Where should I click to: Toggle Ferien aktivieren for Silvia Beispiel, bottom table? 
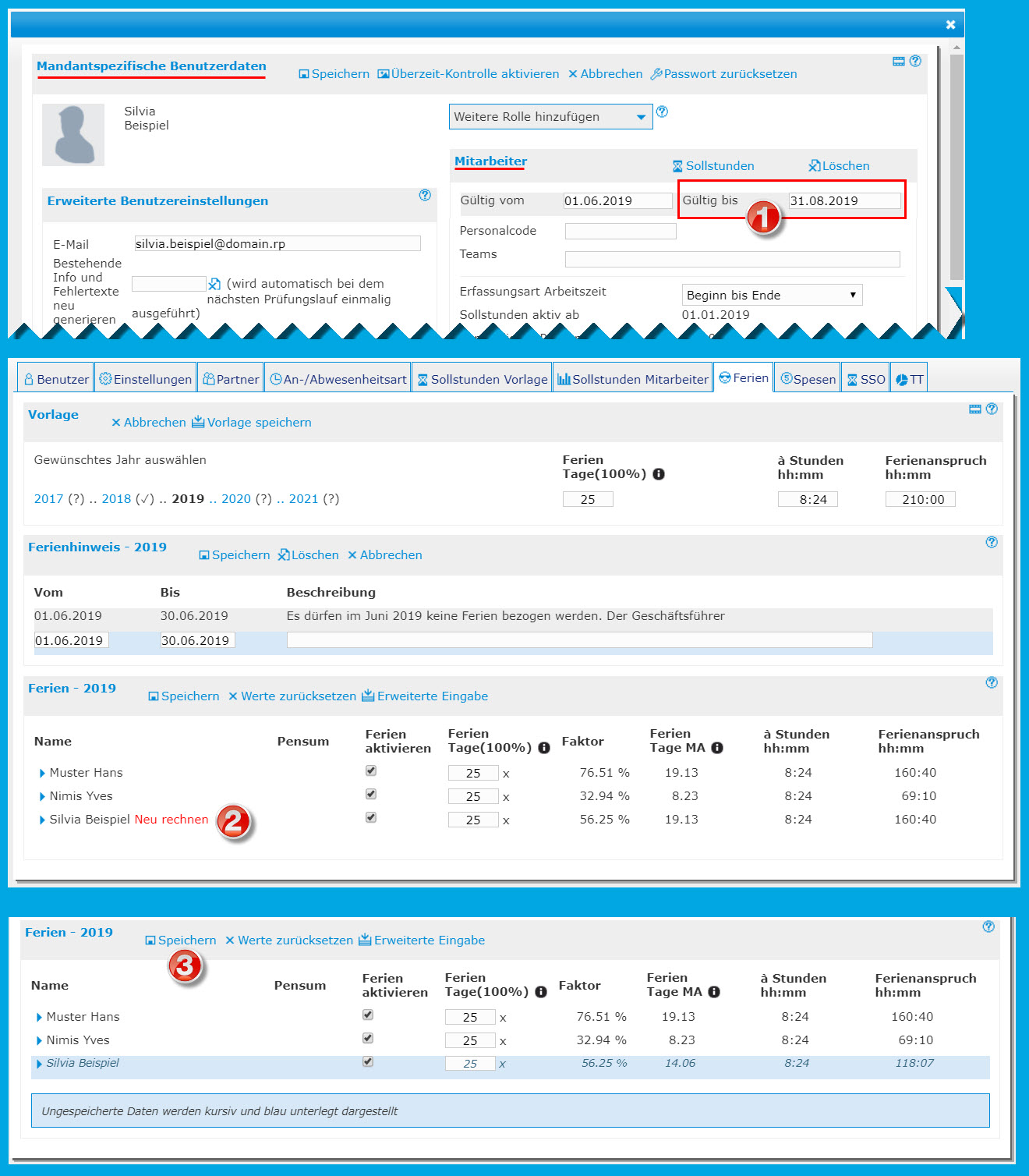[x=368, y=1061]
